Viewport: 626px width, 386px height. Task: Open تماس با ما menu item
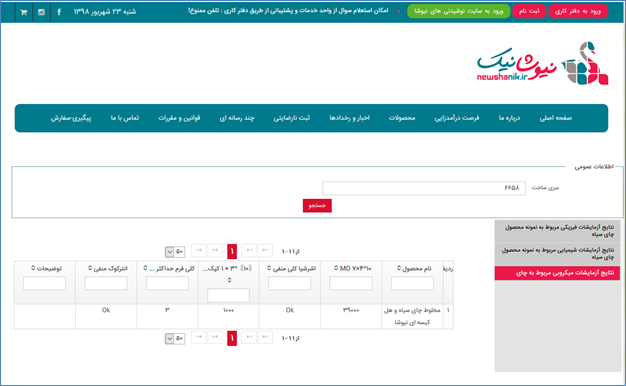125,118
